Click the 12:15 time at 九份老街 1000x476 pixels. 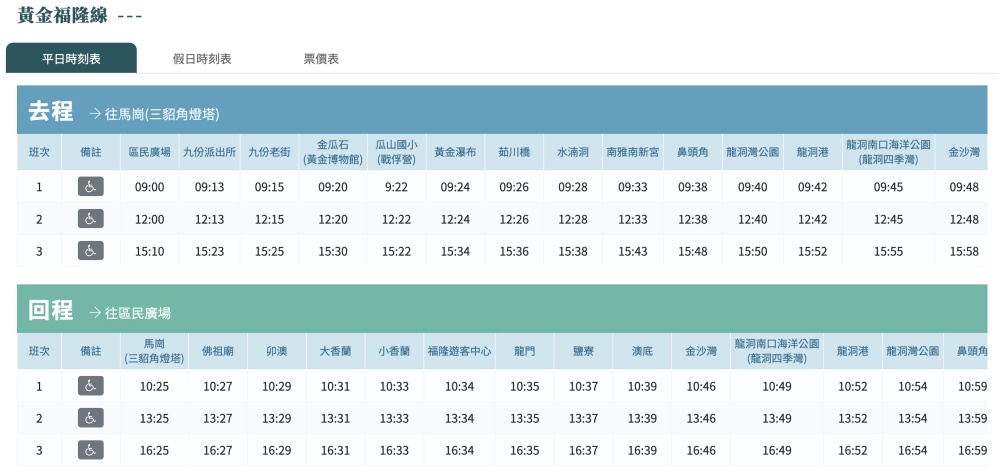click(x=269, y=219)
